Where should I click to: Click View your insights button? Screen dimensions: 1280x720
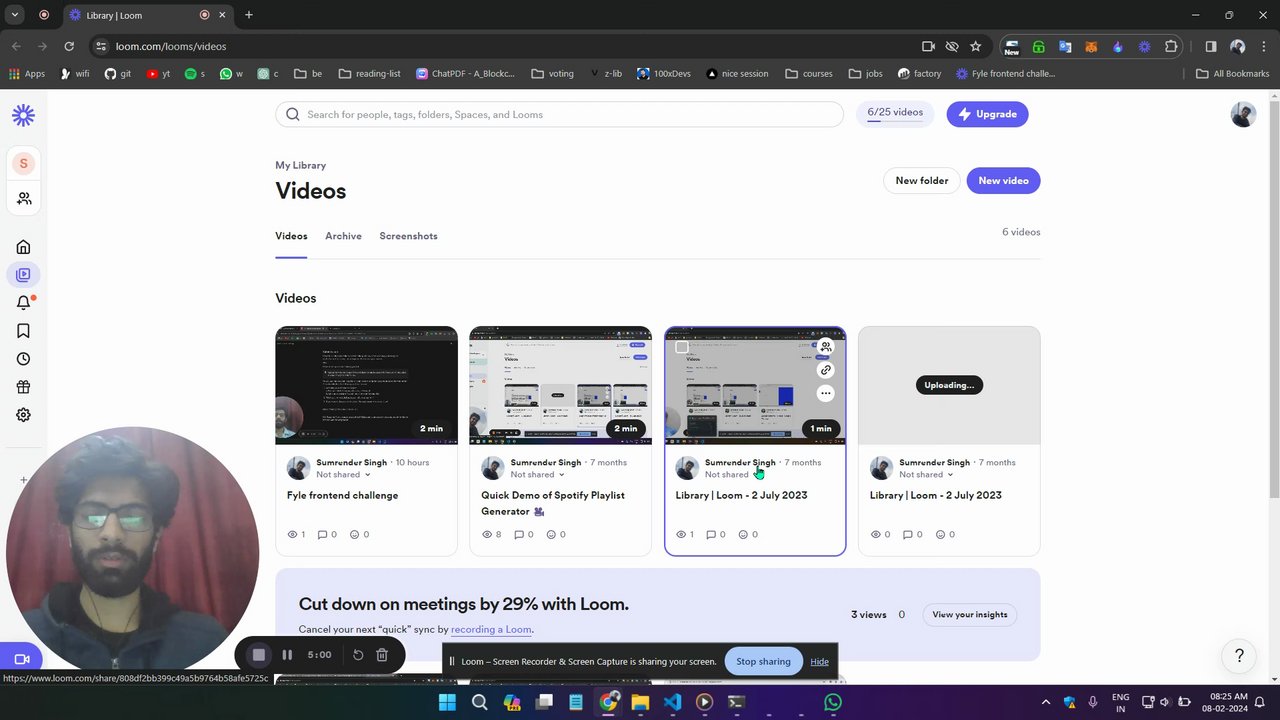[969, 615]
